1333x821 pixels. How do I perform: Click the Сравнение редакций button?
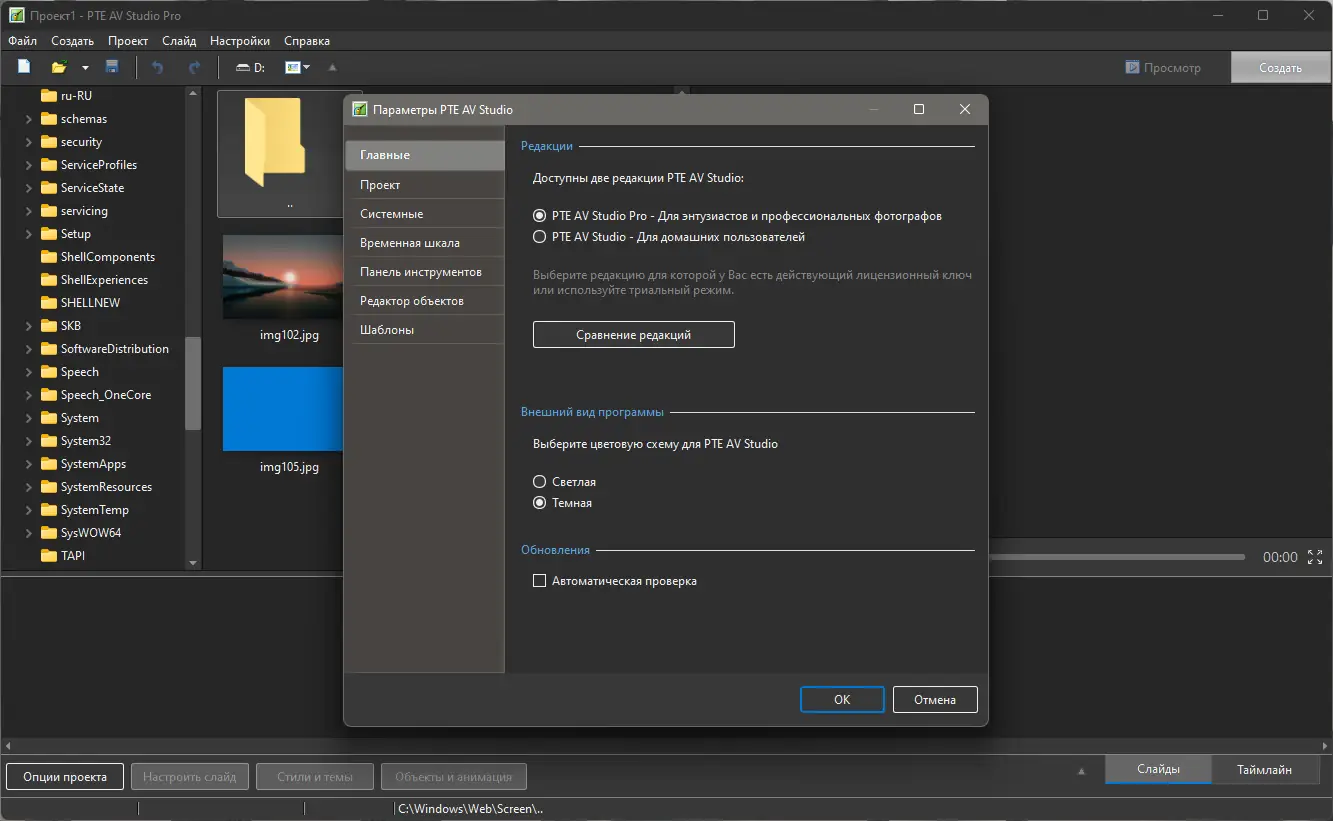coord(634,335)
